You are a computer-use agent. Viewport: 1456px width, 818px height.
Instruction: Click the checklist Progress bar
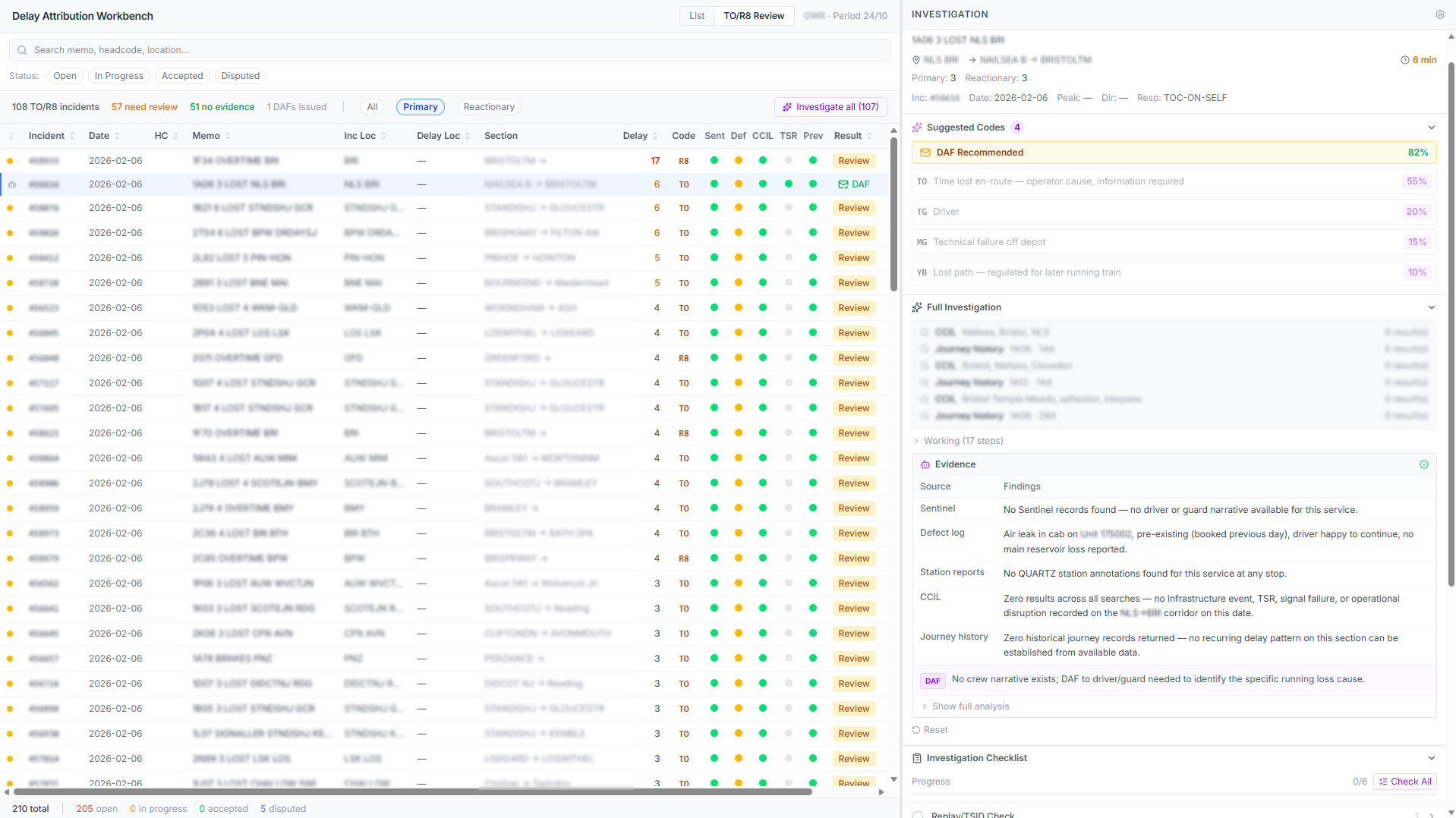1174,794
